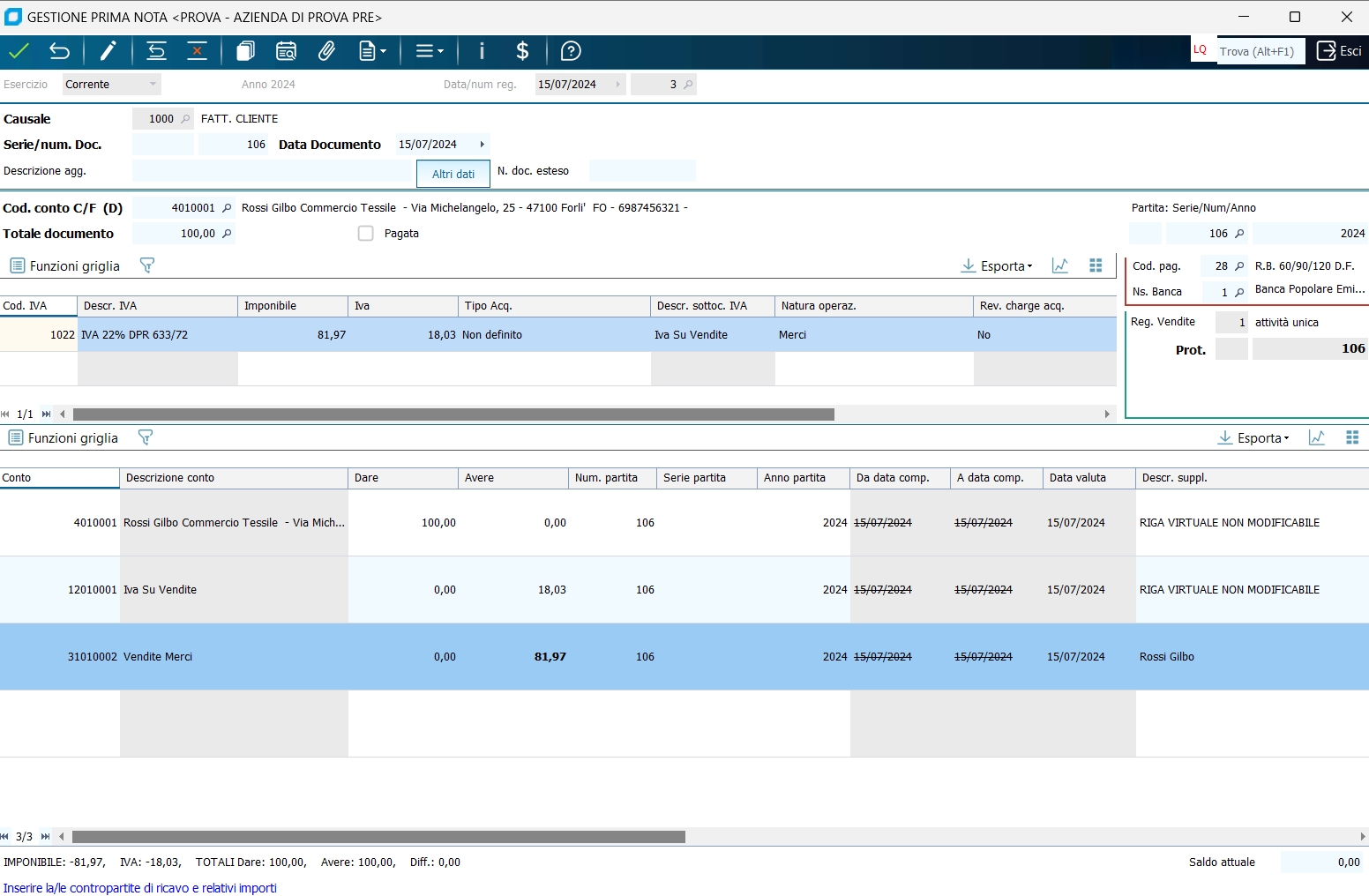This screenshot has width=1369, height=896.
Task: Click the Esci button
Action: click(1339, 51)
